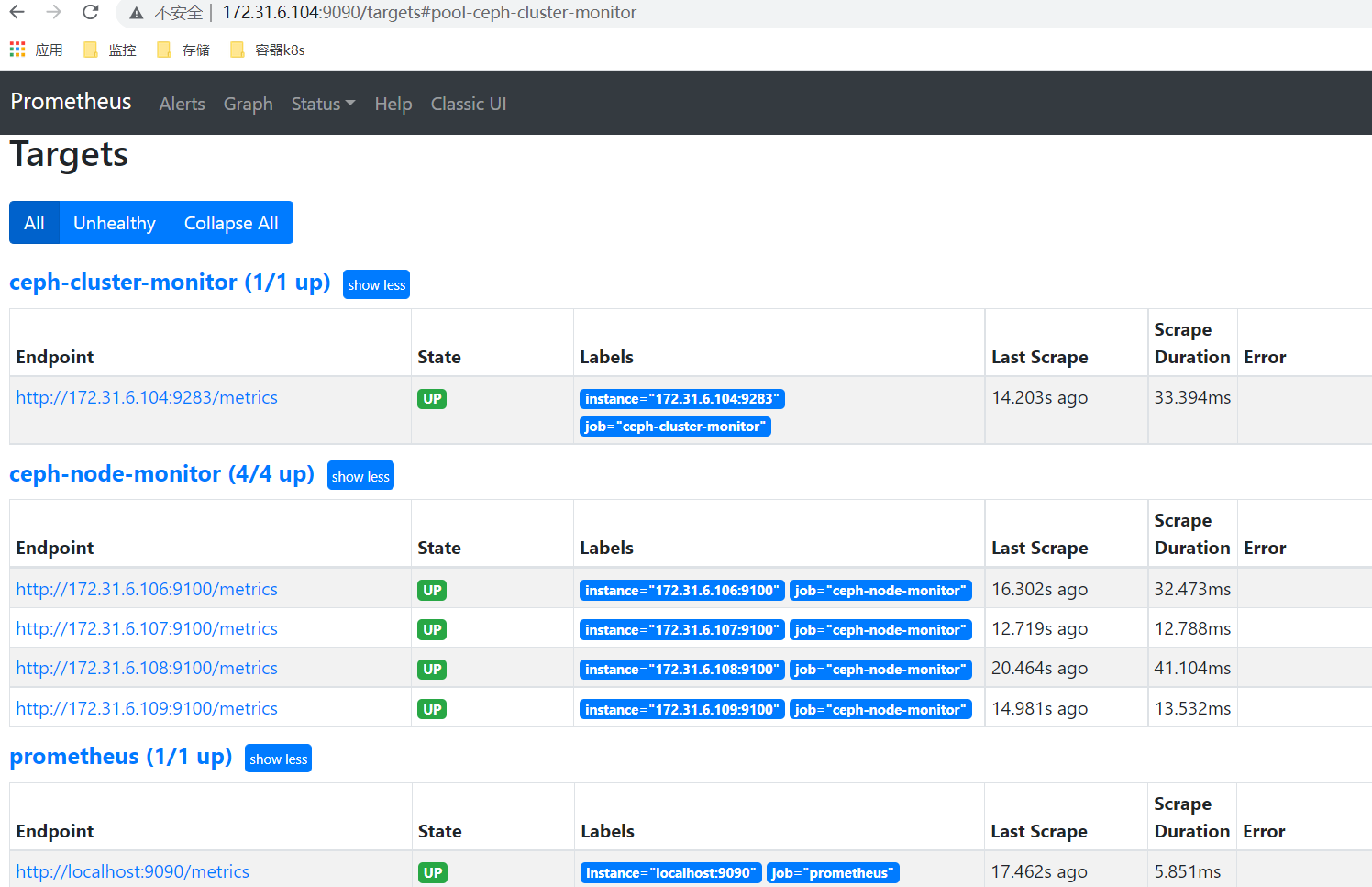Click job label in 172.31.6.109 row
Screen dimensions: 1372x887
(880, 710)
